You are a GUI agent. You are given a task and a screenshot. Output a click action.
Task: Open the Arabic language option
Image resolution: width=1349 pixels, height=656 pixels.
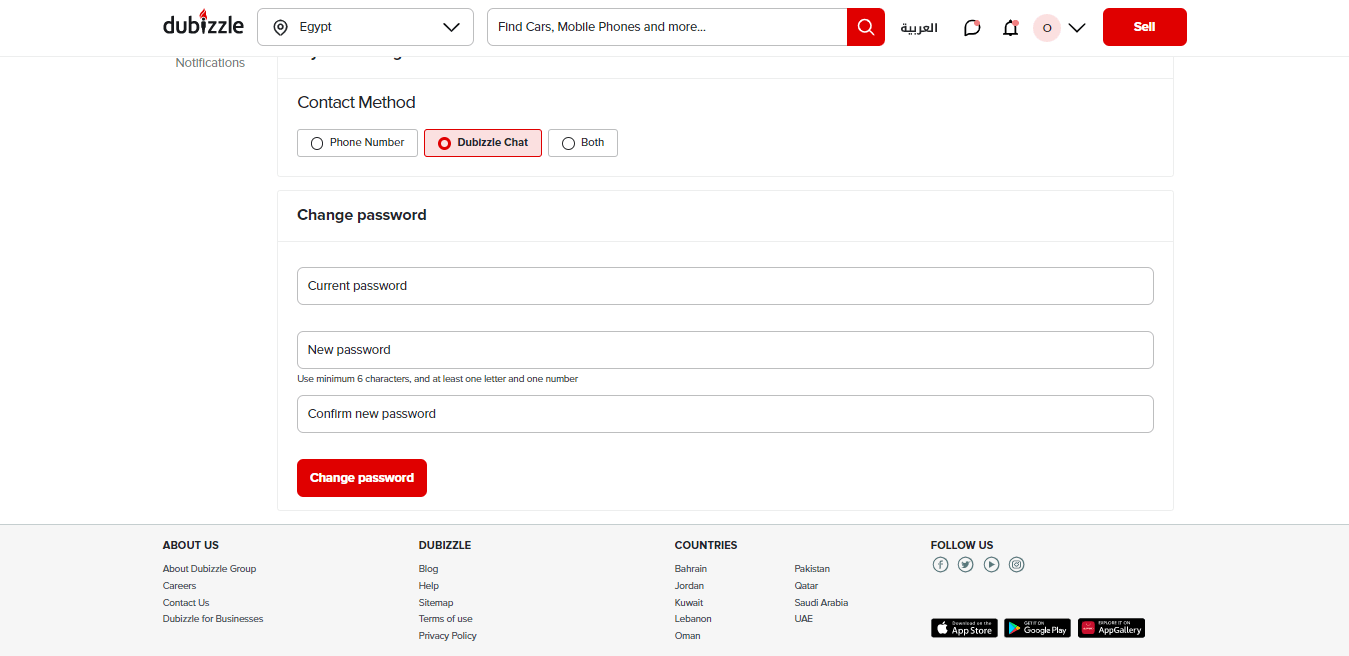point(918,28)
